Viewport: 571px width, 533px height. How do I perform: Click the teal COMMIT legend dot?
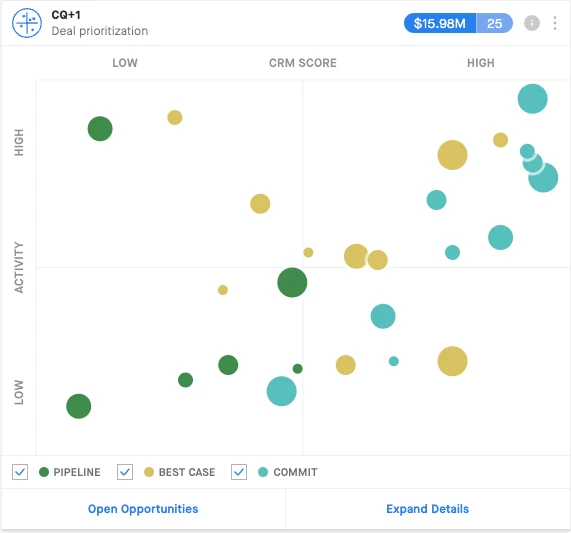(263, 472)
